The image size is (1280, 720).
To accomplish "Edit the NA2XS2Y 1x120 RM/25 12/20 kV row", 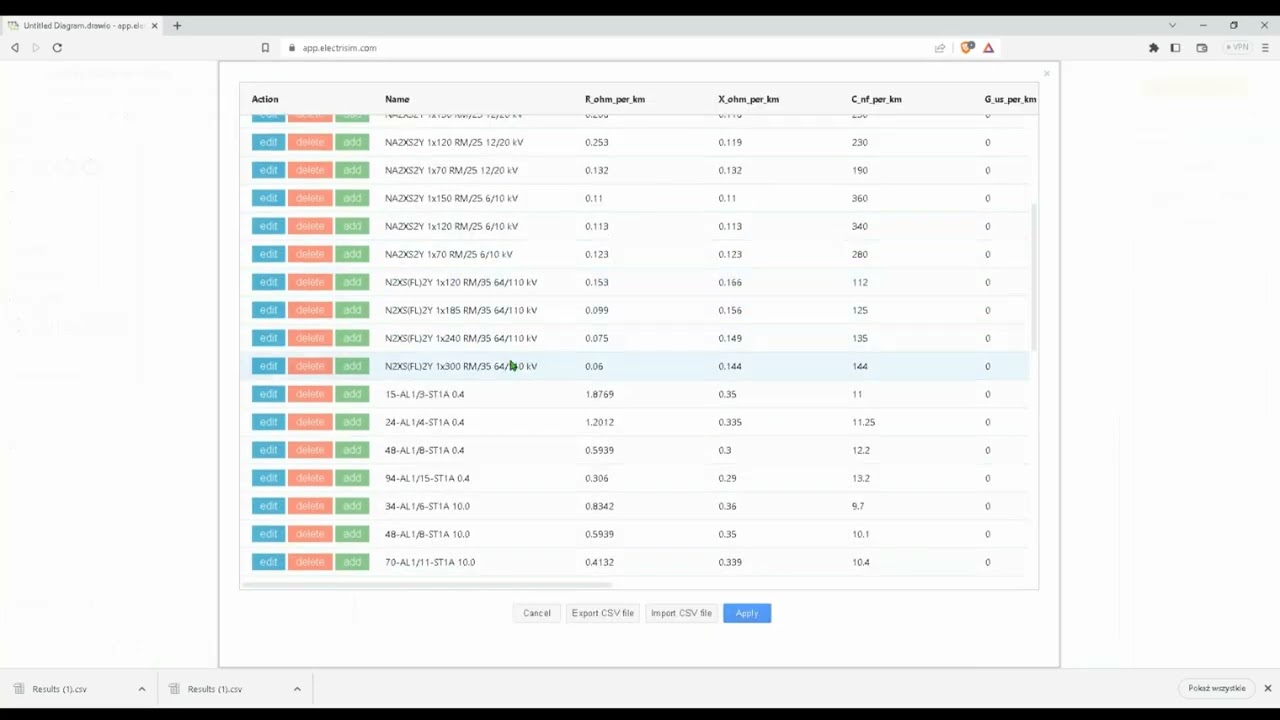I will point(268,142).
